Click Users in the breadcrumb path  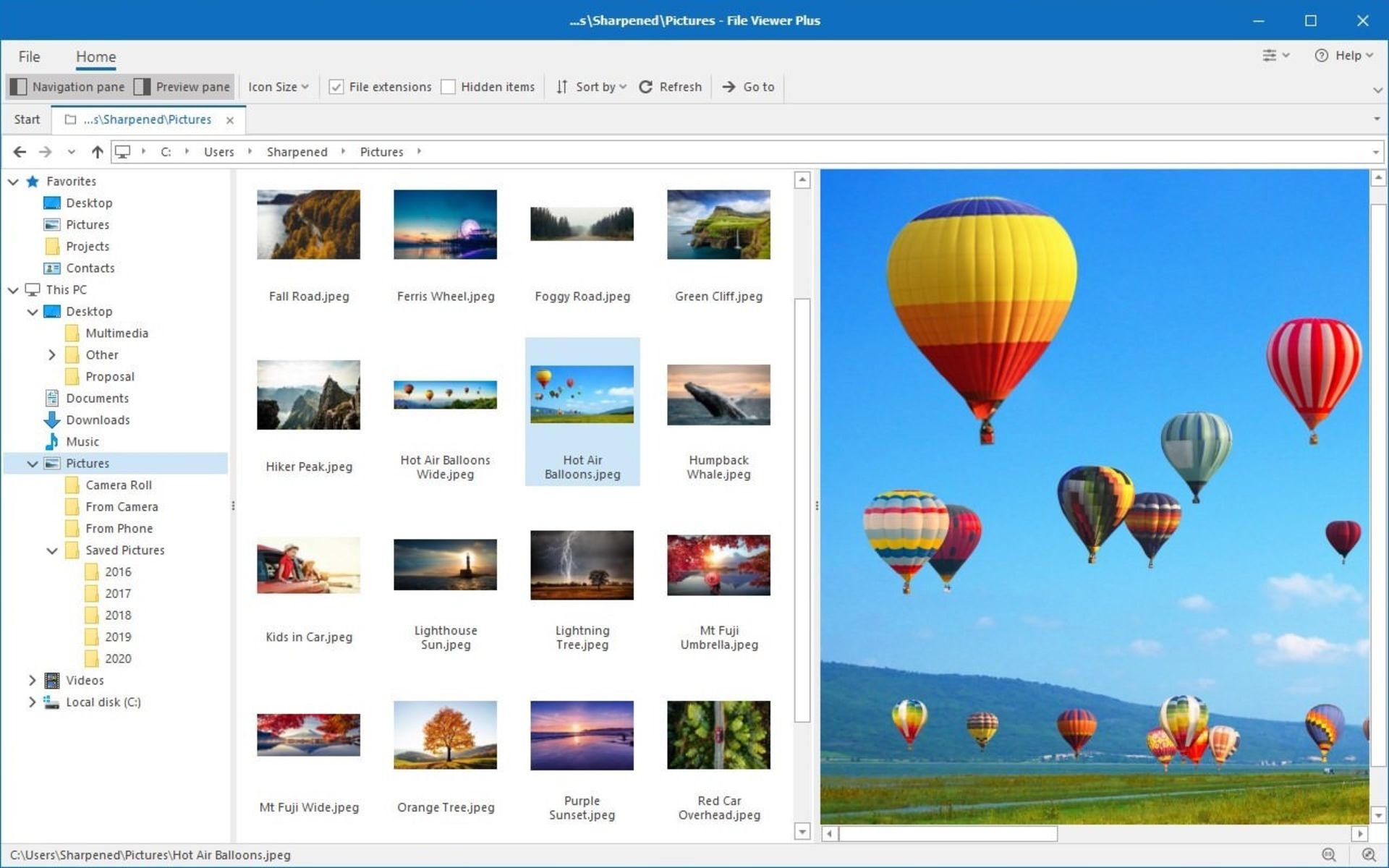pyautogui.click(x=218, y=152)
